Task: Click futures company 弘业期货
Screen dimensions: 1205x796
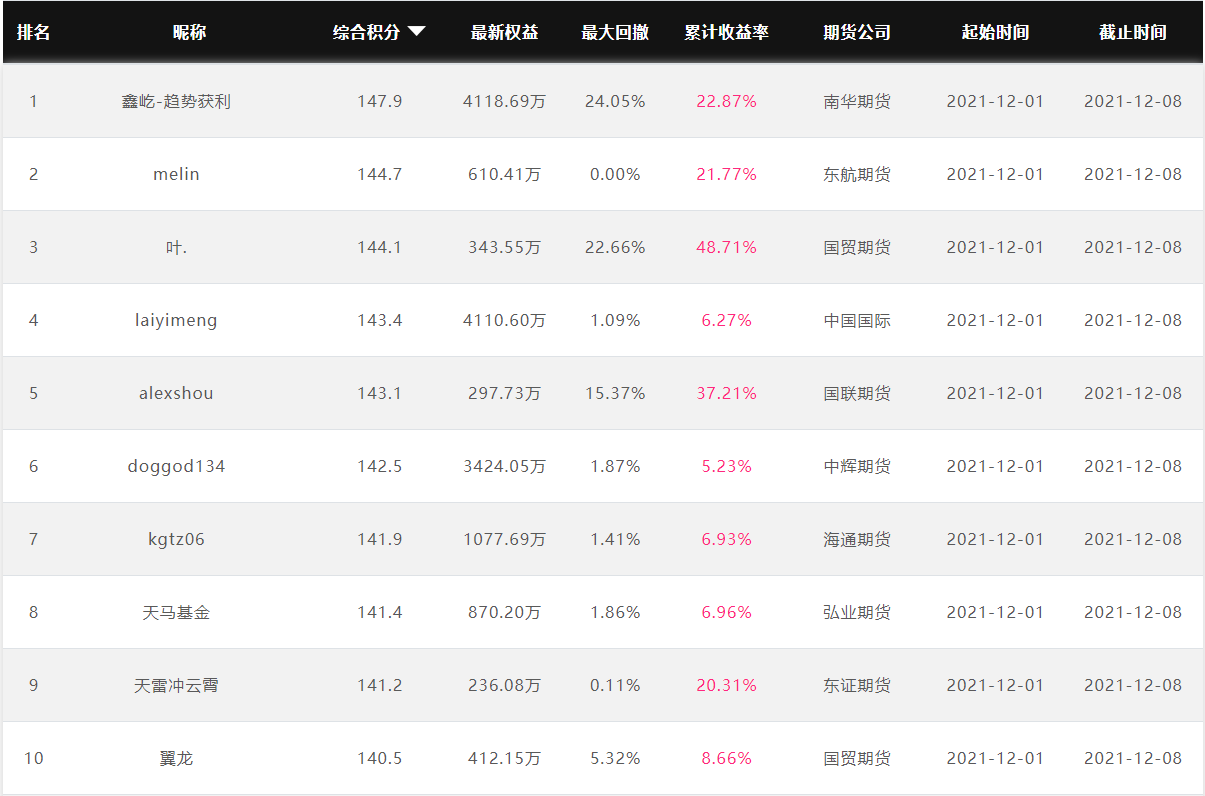Action: 857,612
